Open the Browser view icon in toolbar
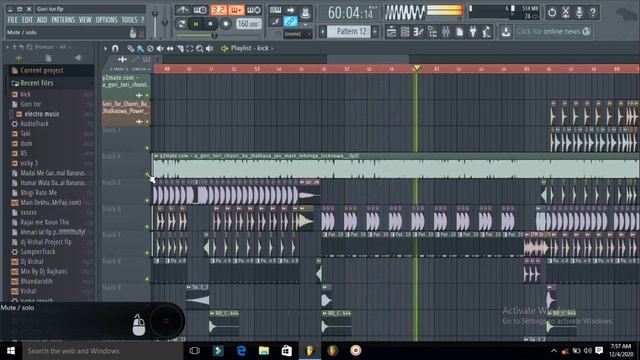Screen dimensions: 640x360 (x=432, y=31)
